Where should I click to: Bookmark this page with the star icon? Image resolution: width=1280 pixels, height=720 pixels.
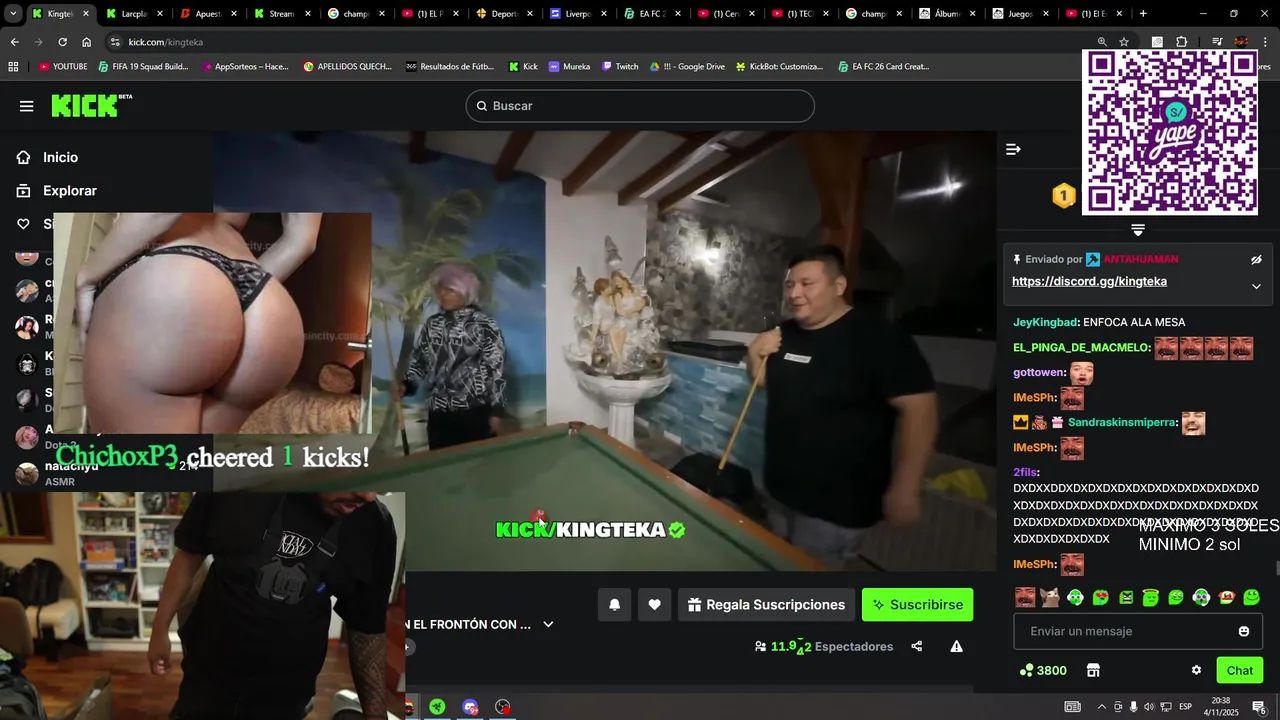(x=1124, y=42)
